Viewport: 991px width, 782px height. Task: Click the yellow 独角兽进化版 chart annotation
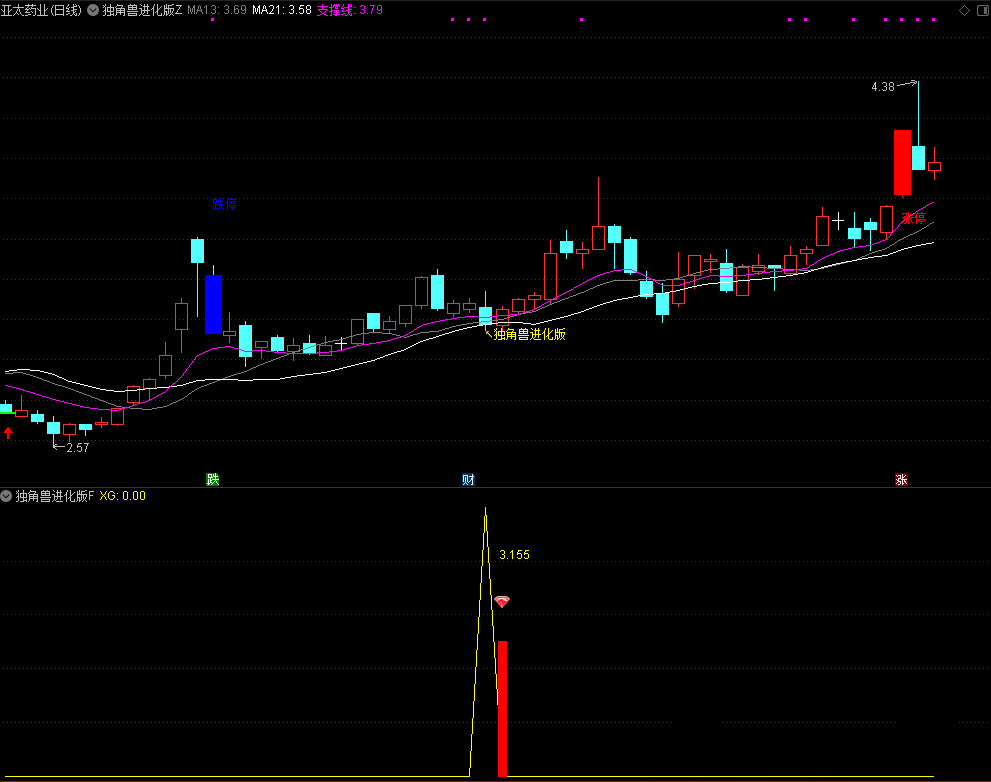(529, 334)
